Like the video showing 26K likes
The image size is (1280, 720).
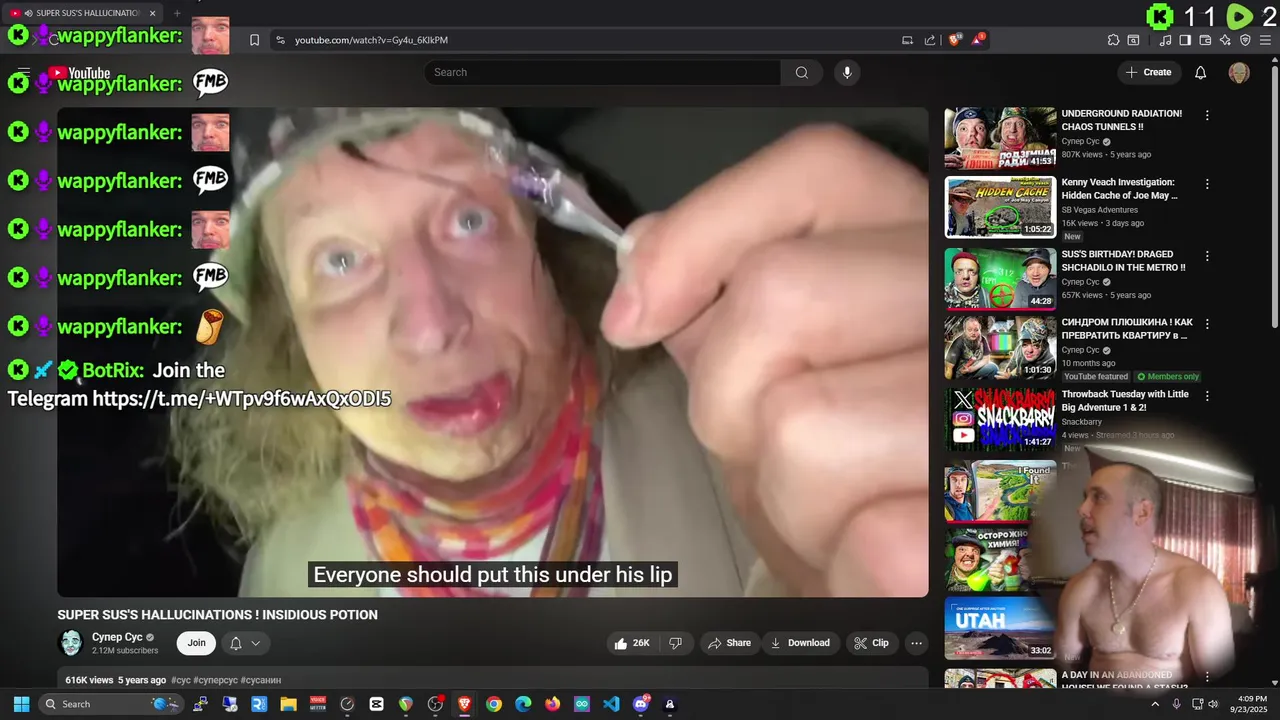(x=631, y=643)
